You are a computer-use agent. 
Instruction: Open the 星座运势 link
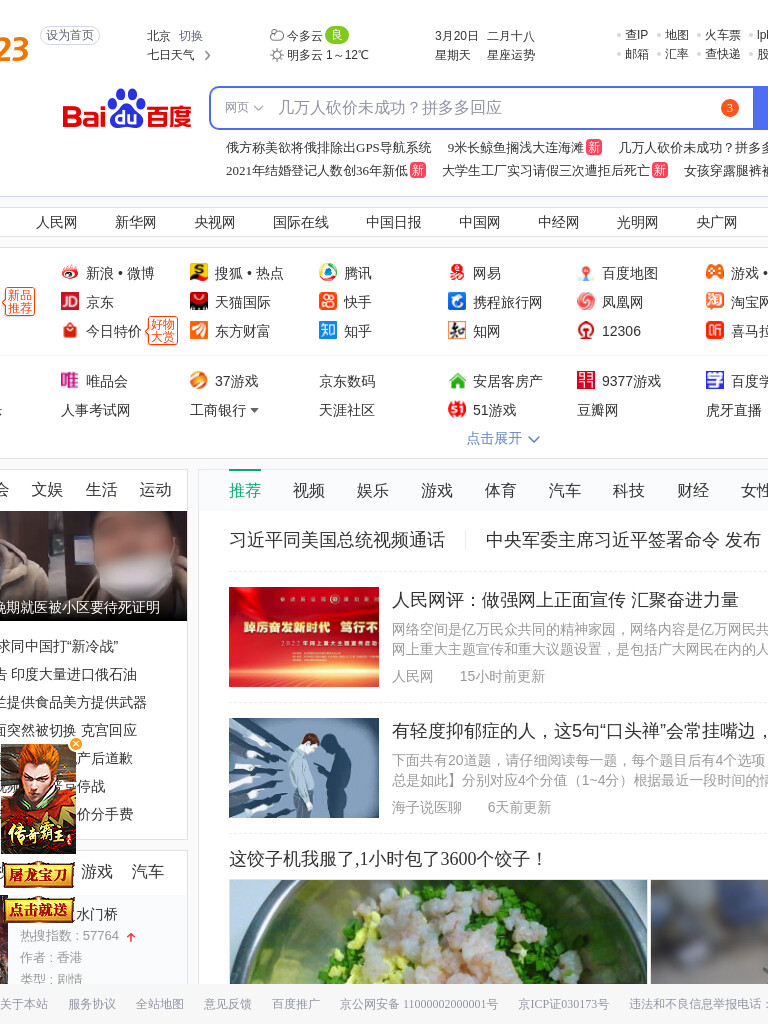pos(511,56)
